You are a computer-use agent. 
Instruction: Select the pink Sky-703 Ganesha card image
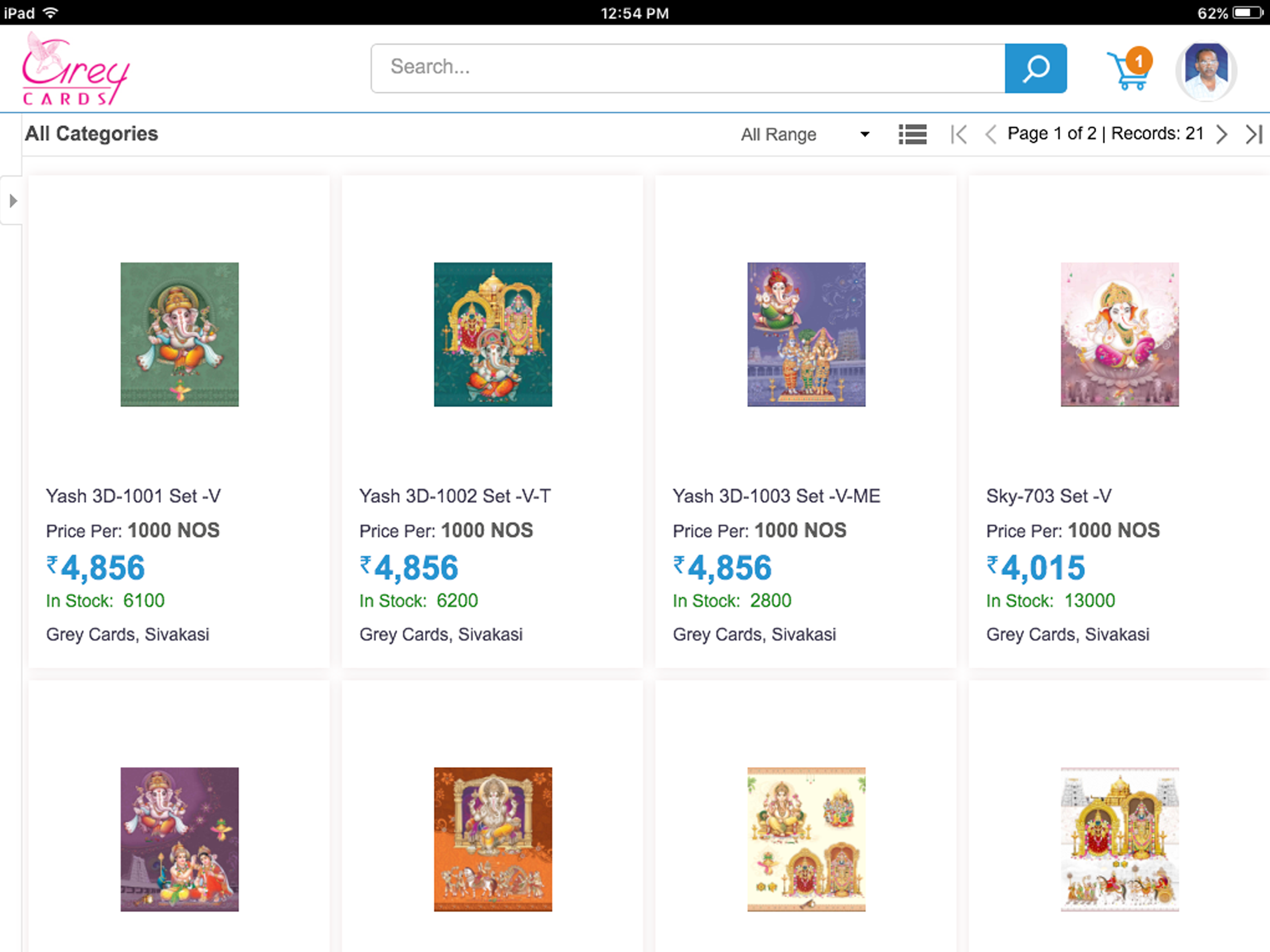pyautogui.click(x=1119, y=335)
